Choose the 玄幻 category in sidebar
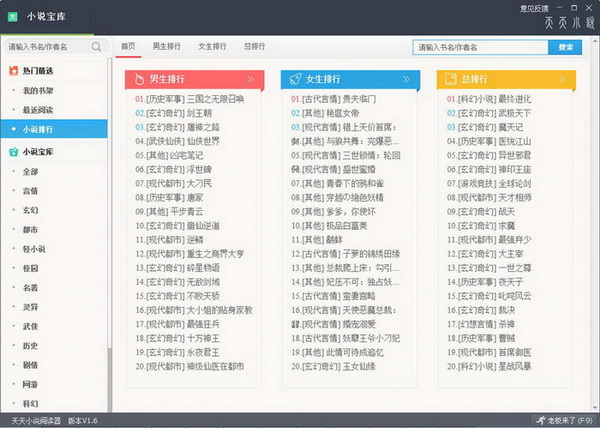 [x=31, y=210]
